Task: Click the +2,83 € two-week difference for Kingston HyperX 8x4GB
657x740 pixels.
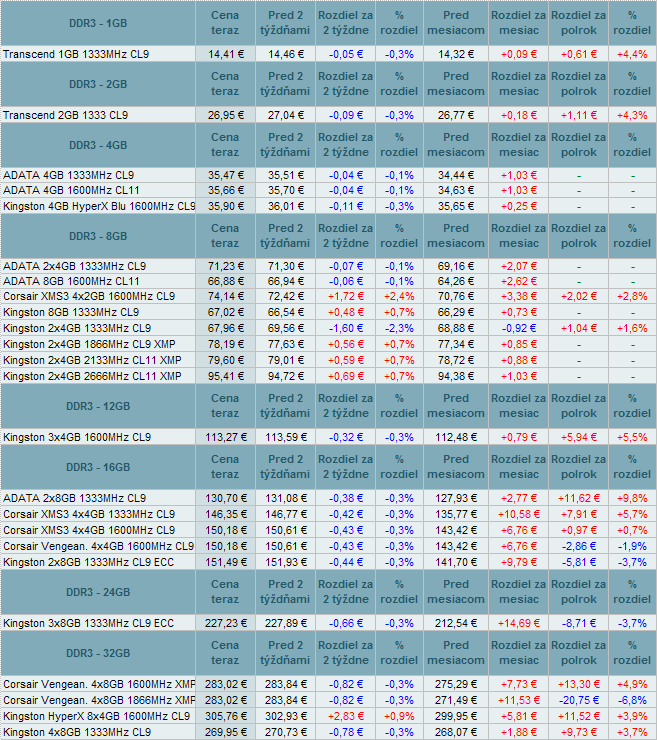Action: click(346, 716)
